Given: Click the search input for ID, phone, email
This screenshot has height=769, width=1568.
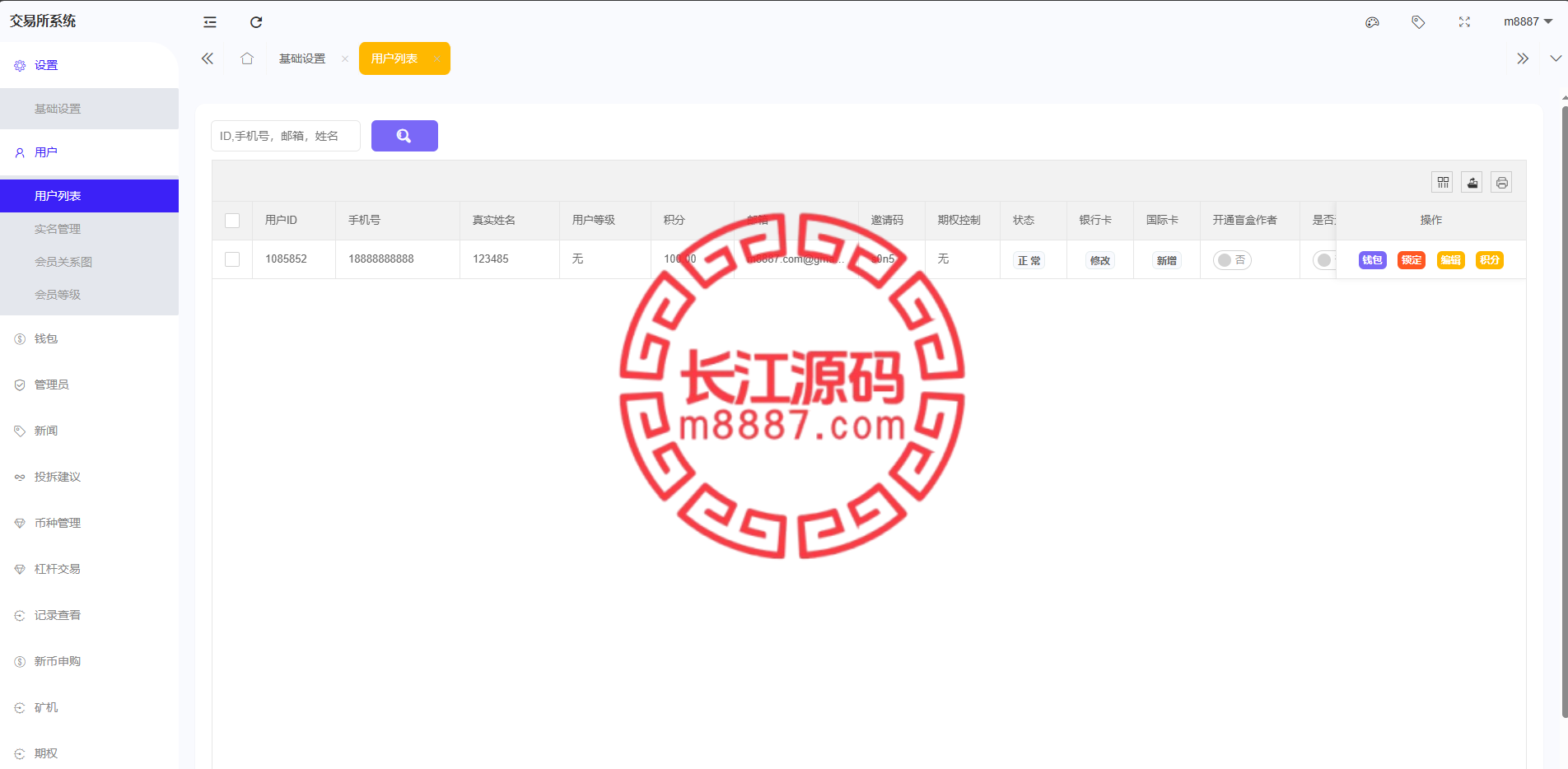Looking at the screenshot, I should click(286, 136).
